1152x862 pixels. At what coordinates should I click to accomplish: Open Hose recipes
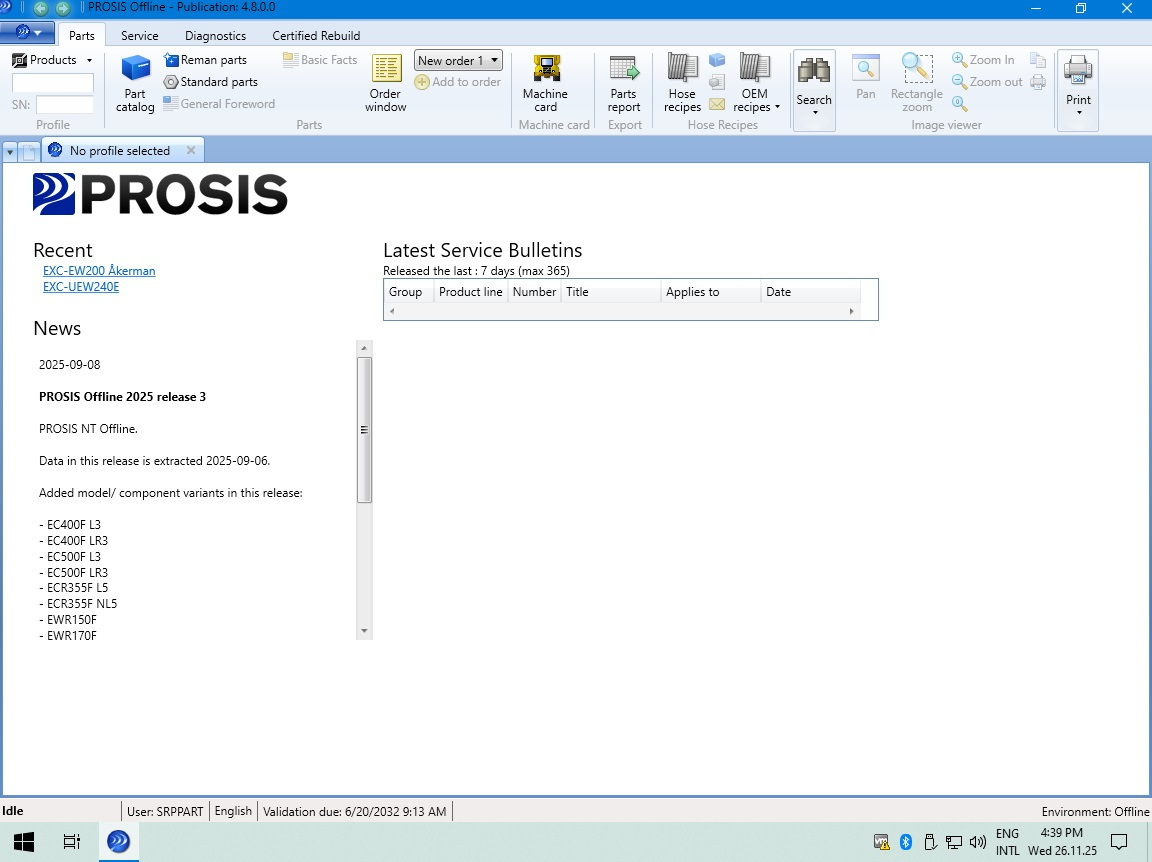pyautogui.click(x=682, y=82)
